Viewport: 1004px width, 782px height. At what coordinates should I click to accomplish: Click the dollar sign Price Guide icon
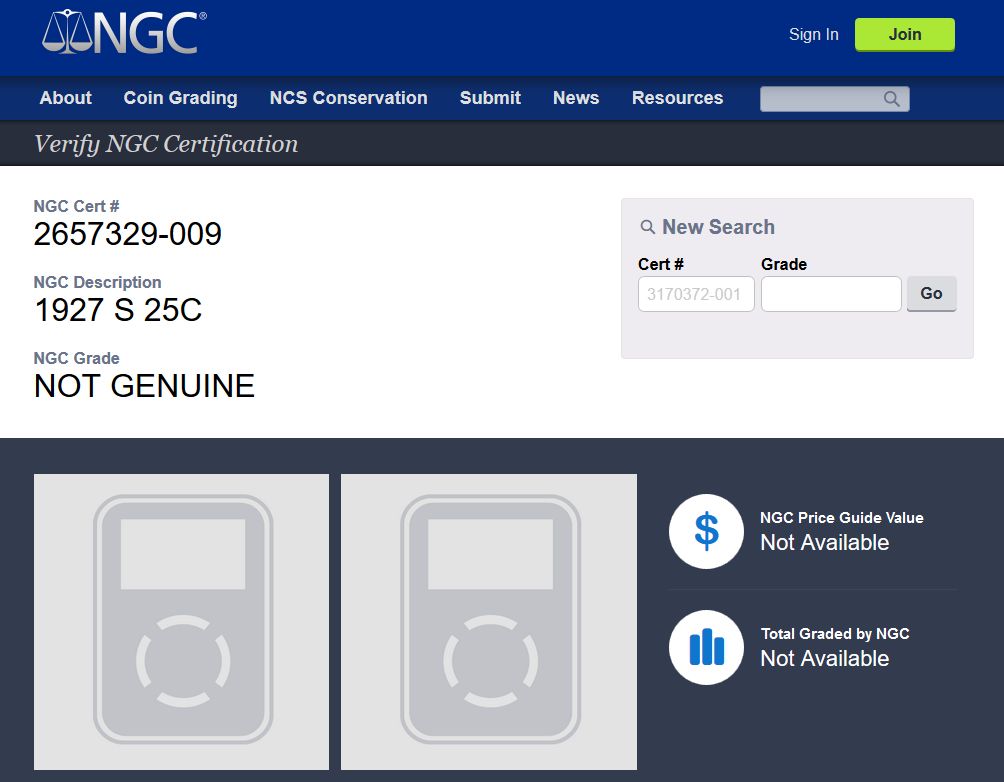click(x=706, y=531)
